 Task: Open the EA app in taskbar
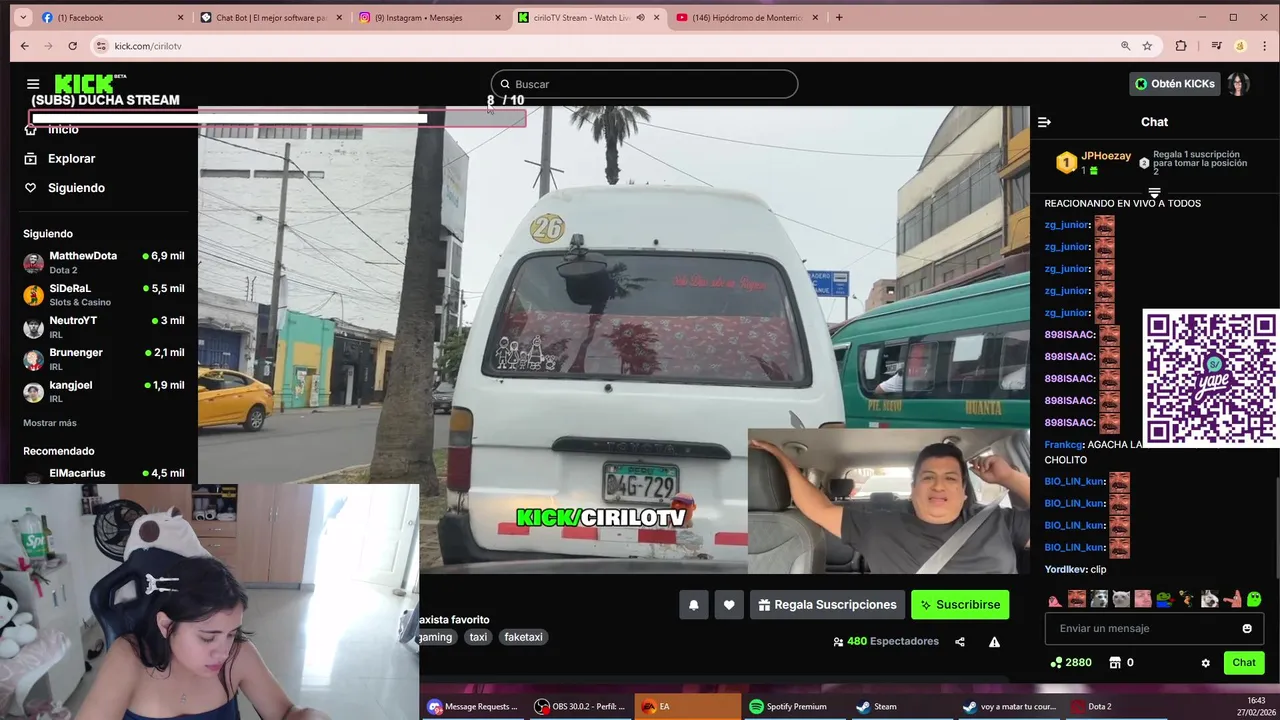pos(688,706)
